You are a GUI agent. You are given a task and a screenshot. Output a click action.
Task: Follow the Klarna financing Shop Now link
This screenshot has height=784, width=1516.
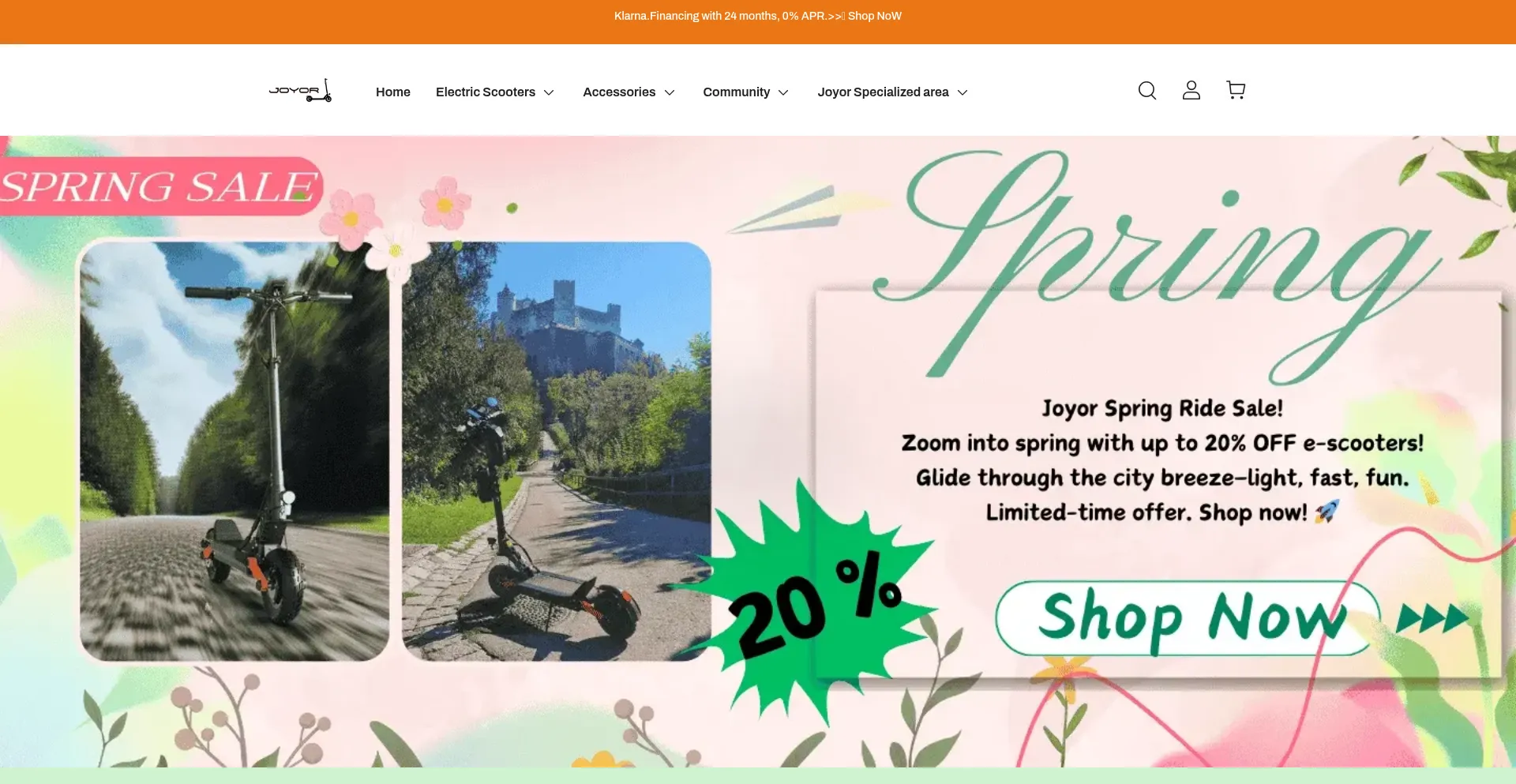[x=874, y=16]
